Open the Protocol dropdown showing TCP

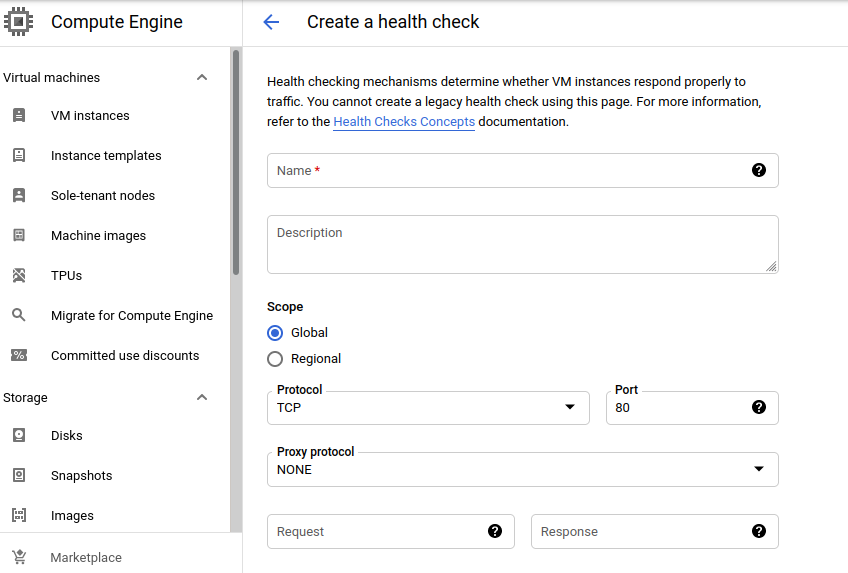(428, 408)
